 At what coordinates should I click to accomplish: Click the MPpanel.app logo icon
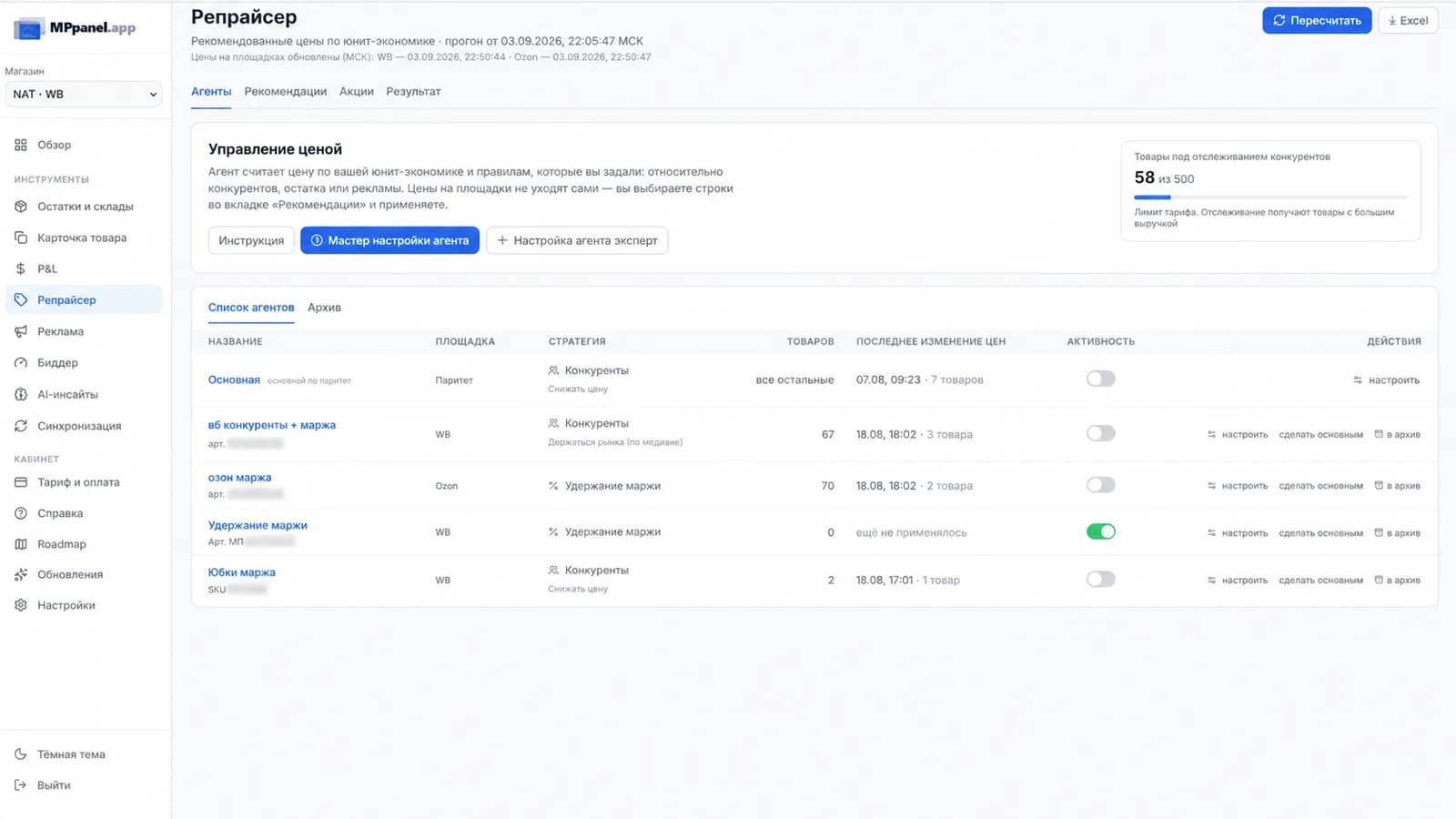click(29, 28)
